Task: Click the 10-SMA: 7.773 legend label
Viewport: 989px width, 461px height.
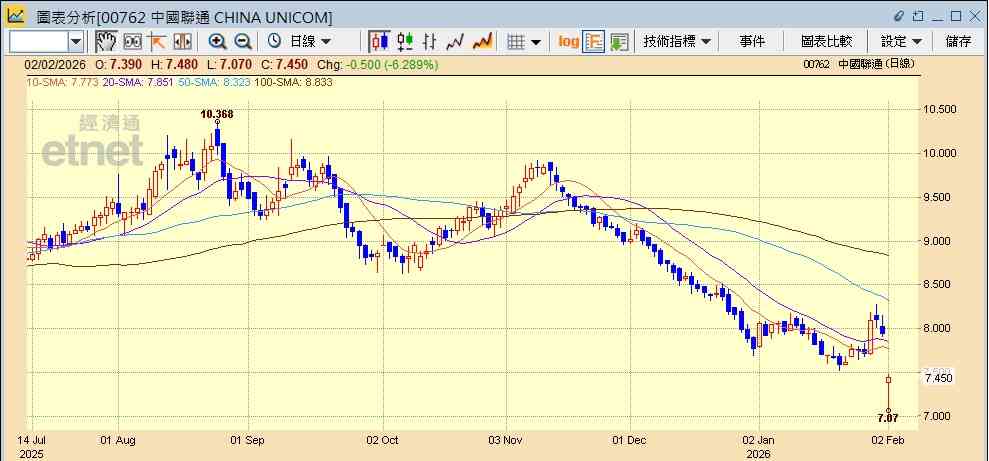Action: (62, 82)
